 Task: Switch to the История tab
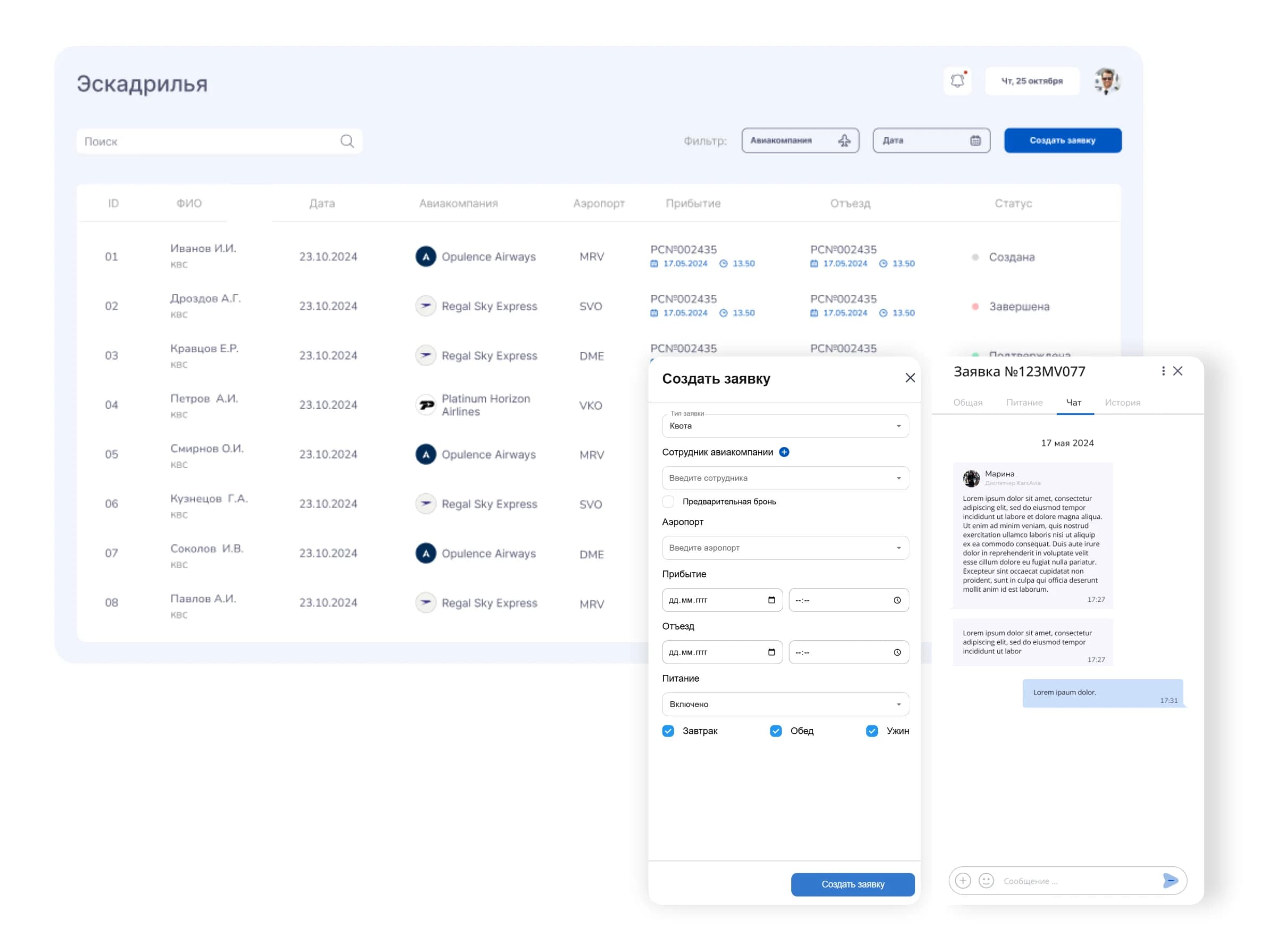click(x=1123, y=403)
